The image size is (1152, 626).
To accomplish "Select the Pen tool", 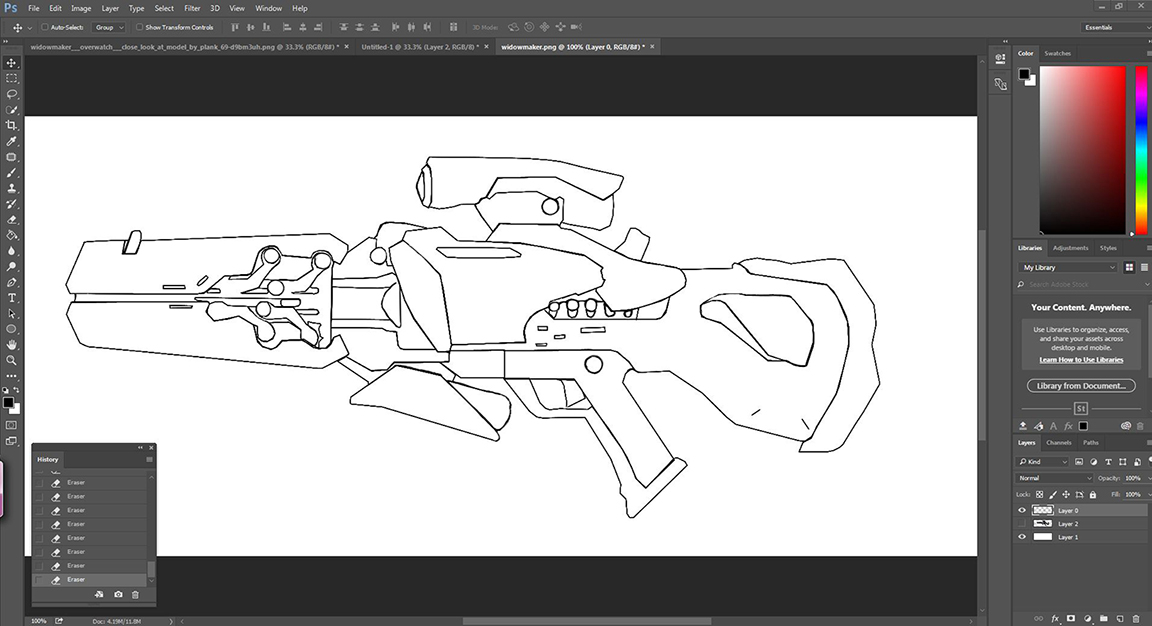I will click(x=12, y=282).
